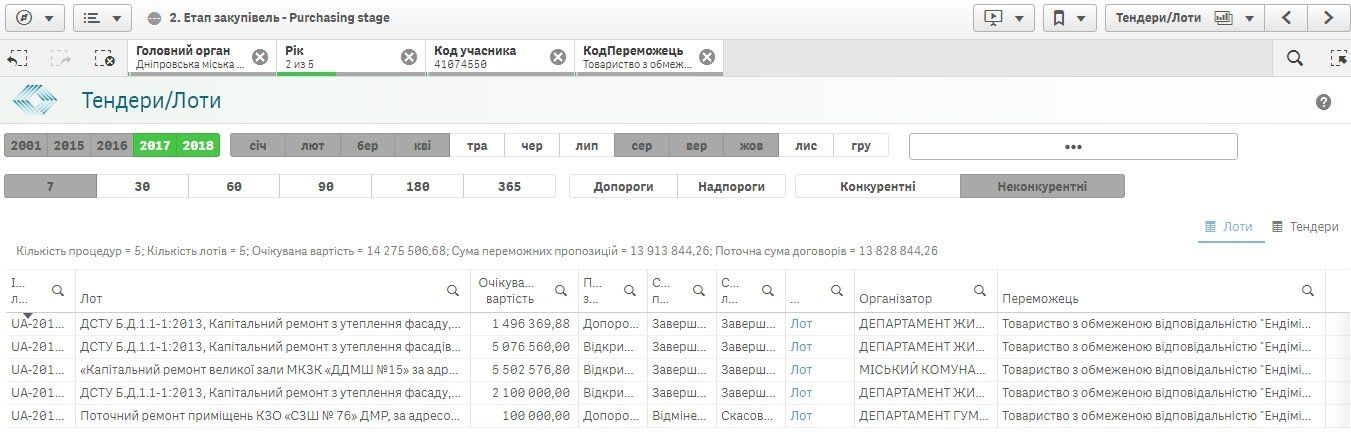Toggle year 2017 filter
This screenshot has height=446, width=1351.
coord(155,146)
